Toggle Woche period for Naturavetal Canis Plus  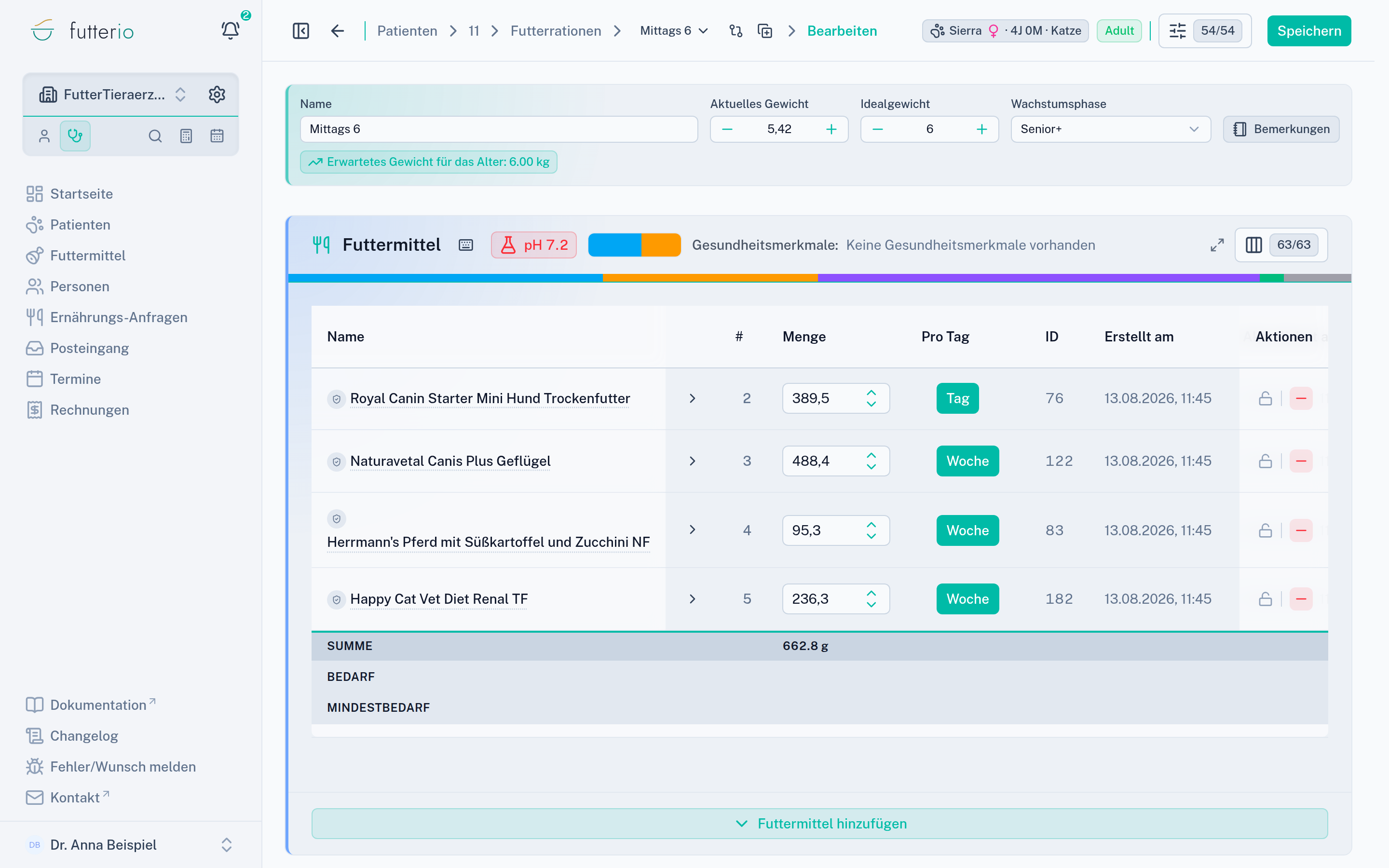(x=967, y=461)
